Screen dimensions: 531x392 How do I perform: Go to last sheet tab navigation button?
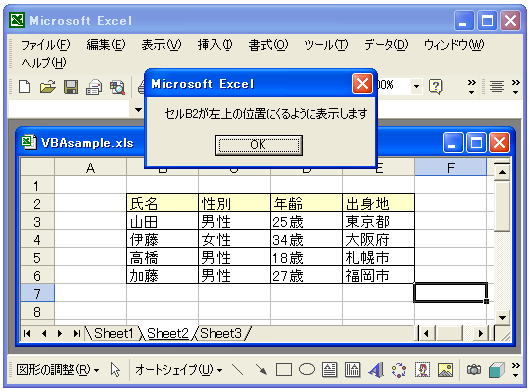(x=77, y=333)
